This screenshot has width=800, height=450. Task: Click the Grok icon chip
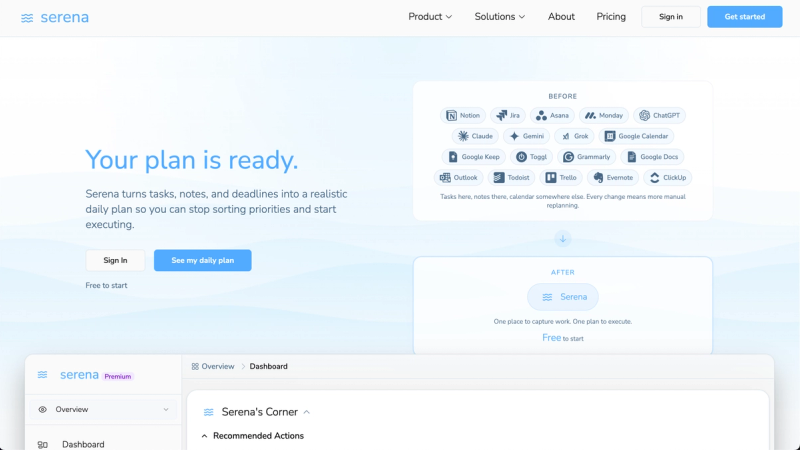(x=574, y=136)
